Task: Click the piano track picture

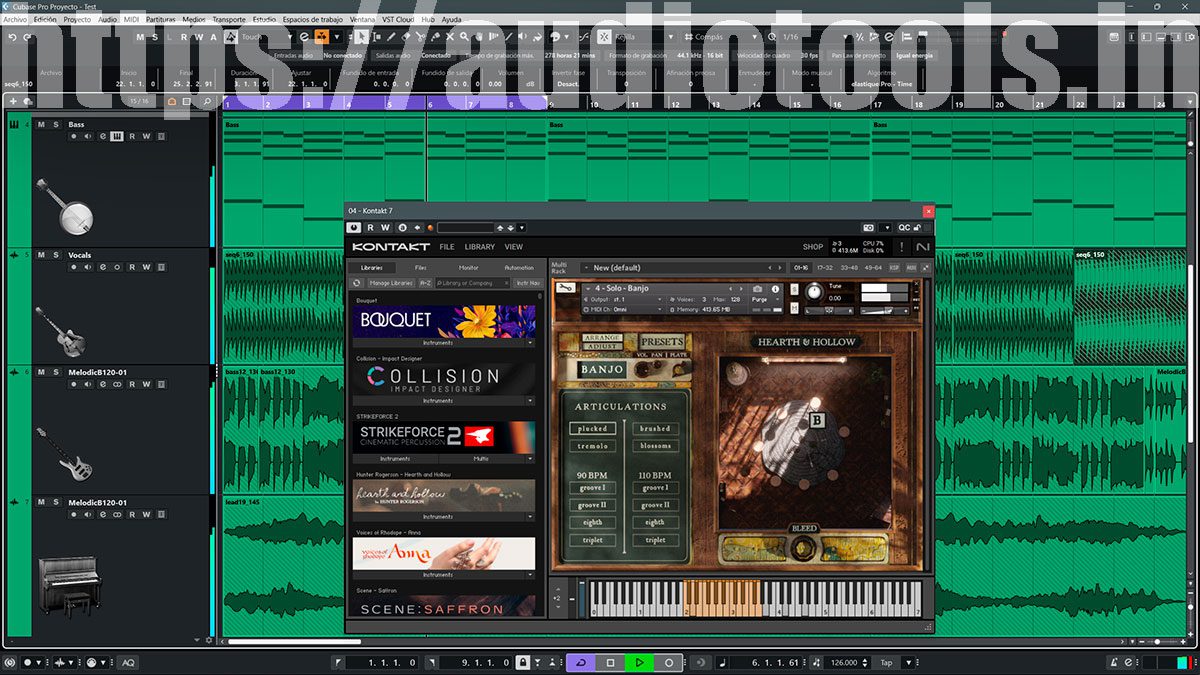Action: click(68, 588)
